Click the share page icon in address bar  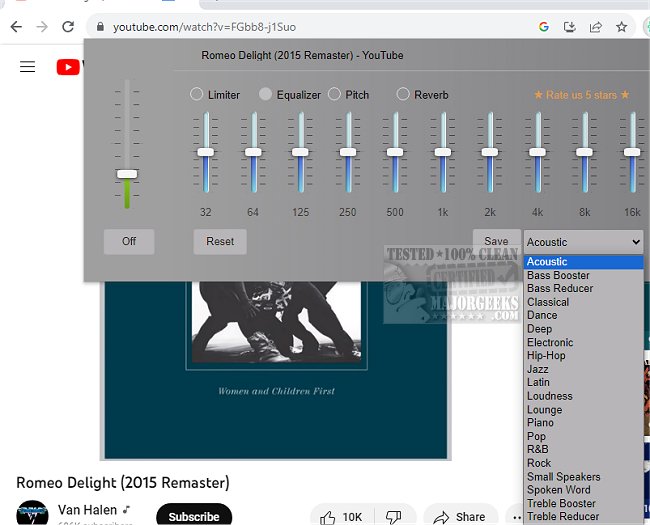pyautogui.click(x=596, y=26)
